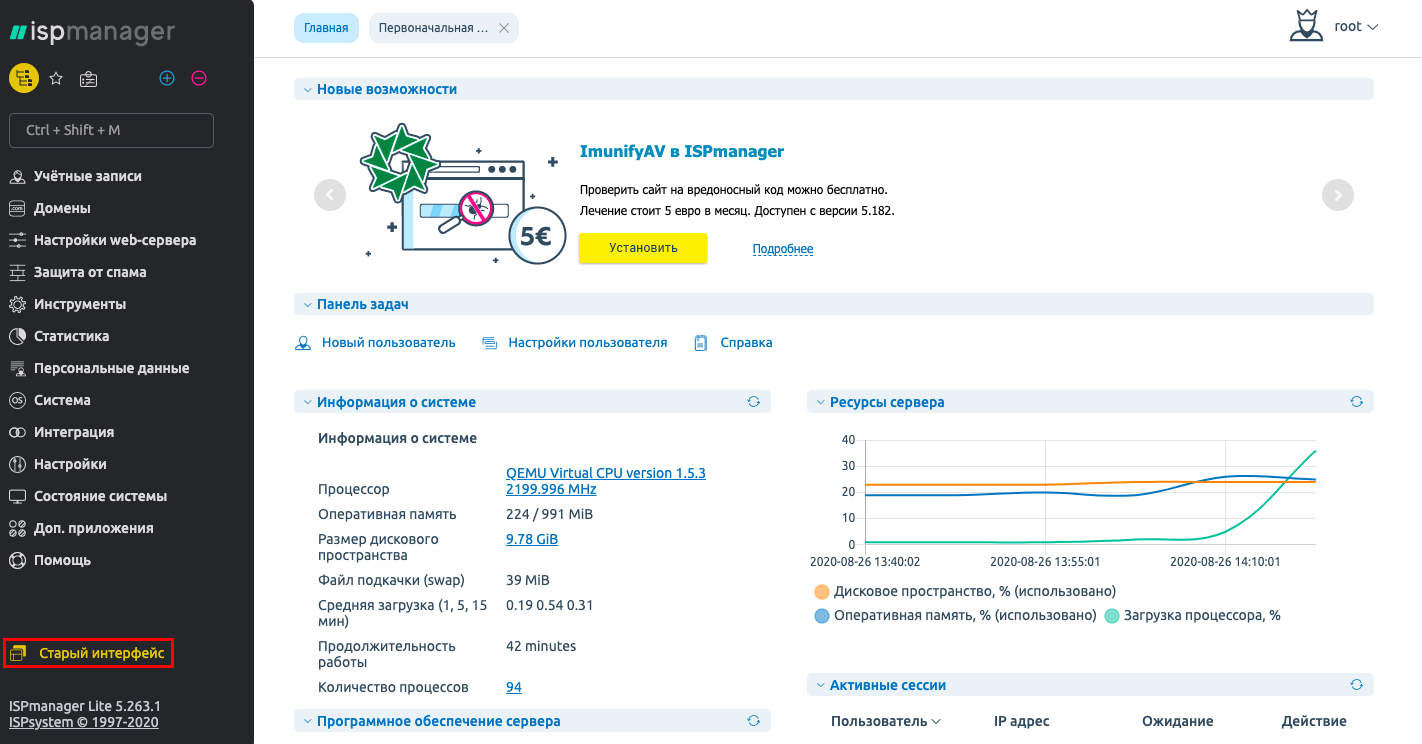Go to Настройки web-сервера

tap(115, 240)
